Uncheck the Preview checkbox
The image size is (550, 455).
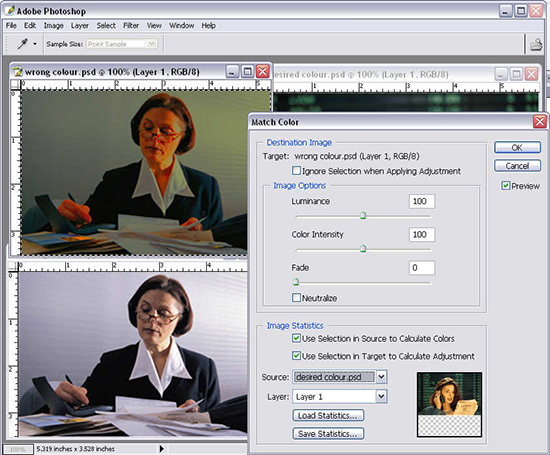pyautogui.click(x=505, y=186)
